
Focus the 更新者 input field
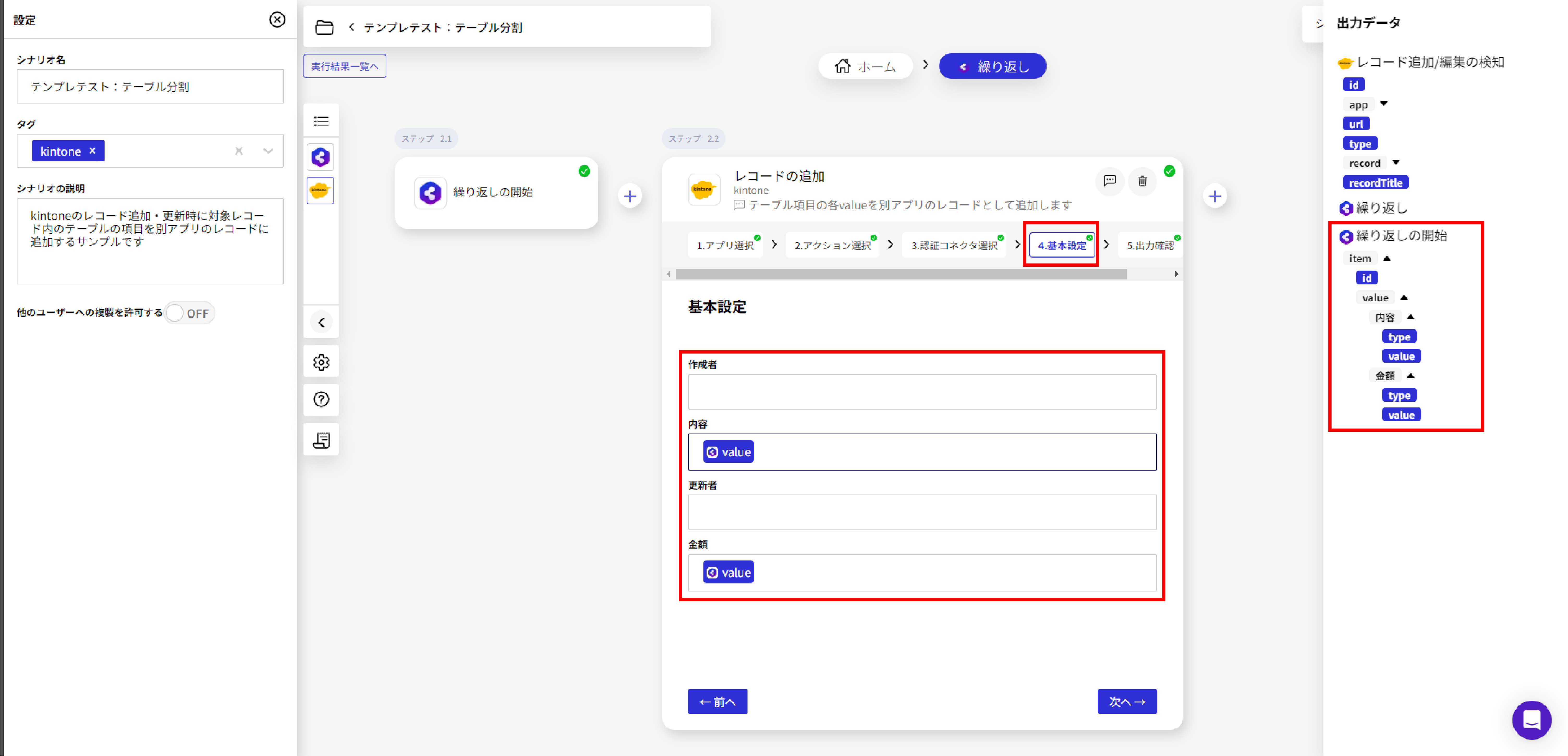[x=922, y=513]
